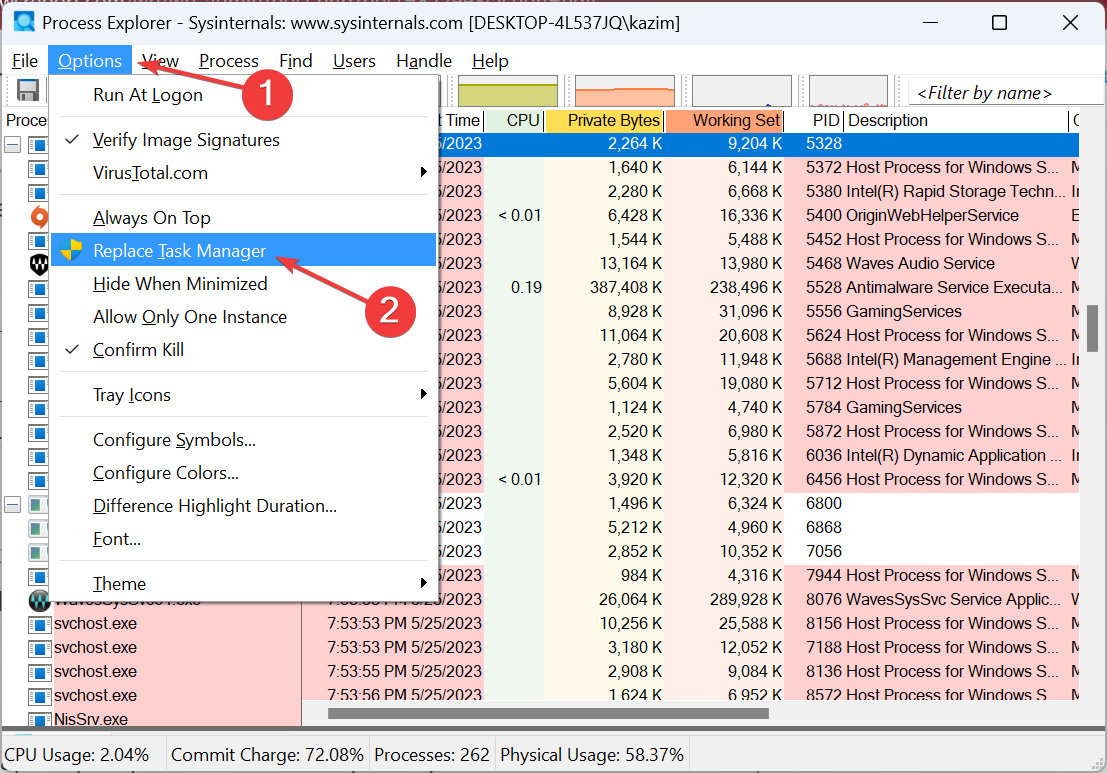The height and width of the screenshot is (773, 1107).
Task: Click the Filter by name field
Action: (x=1006, y=92)
